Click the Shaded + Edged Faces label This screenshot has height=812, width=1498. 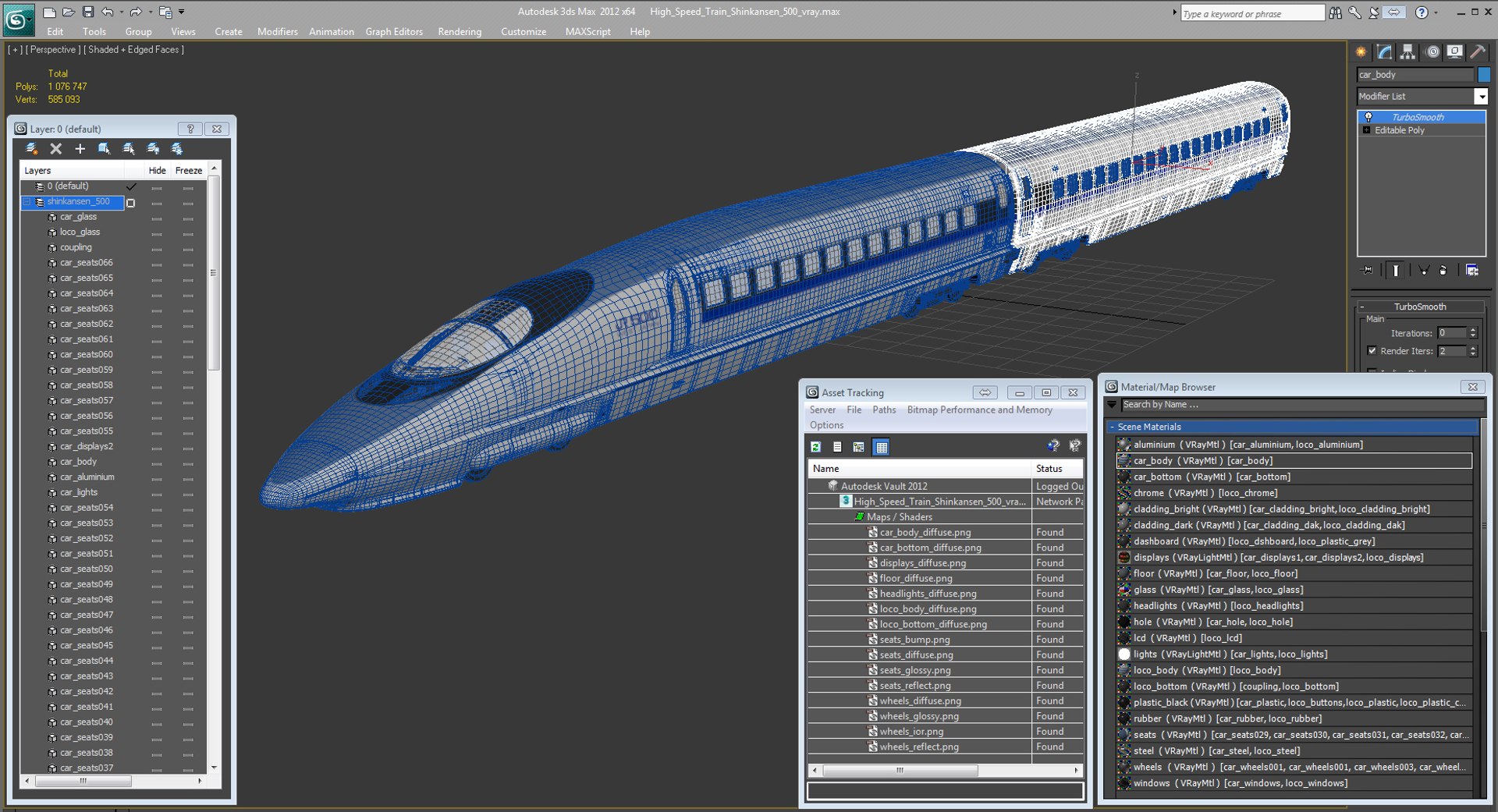[133, 49]
